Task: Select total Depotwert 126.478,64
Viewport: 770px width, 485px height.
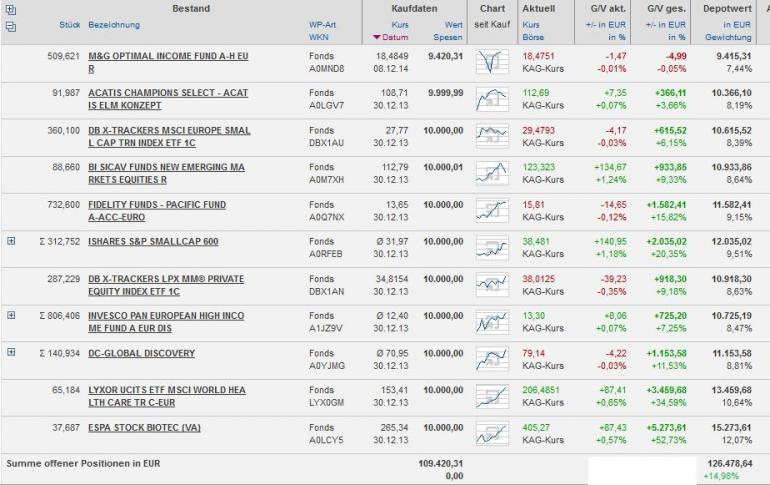Action: (x=729, y=463)
